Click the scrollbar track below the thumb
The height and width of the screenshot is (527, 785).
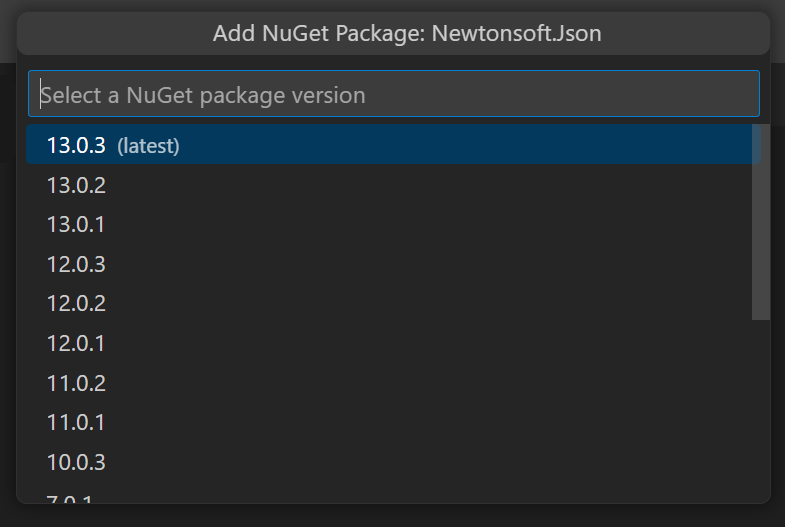pyautogui.click(x=761, y=410)
